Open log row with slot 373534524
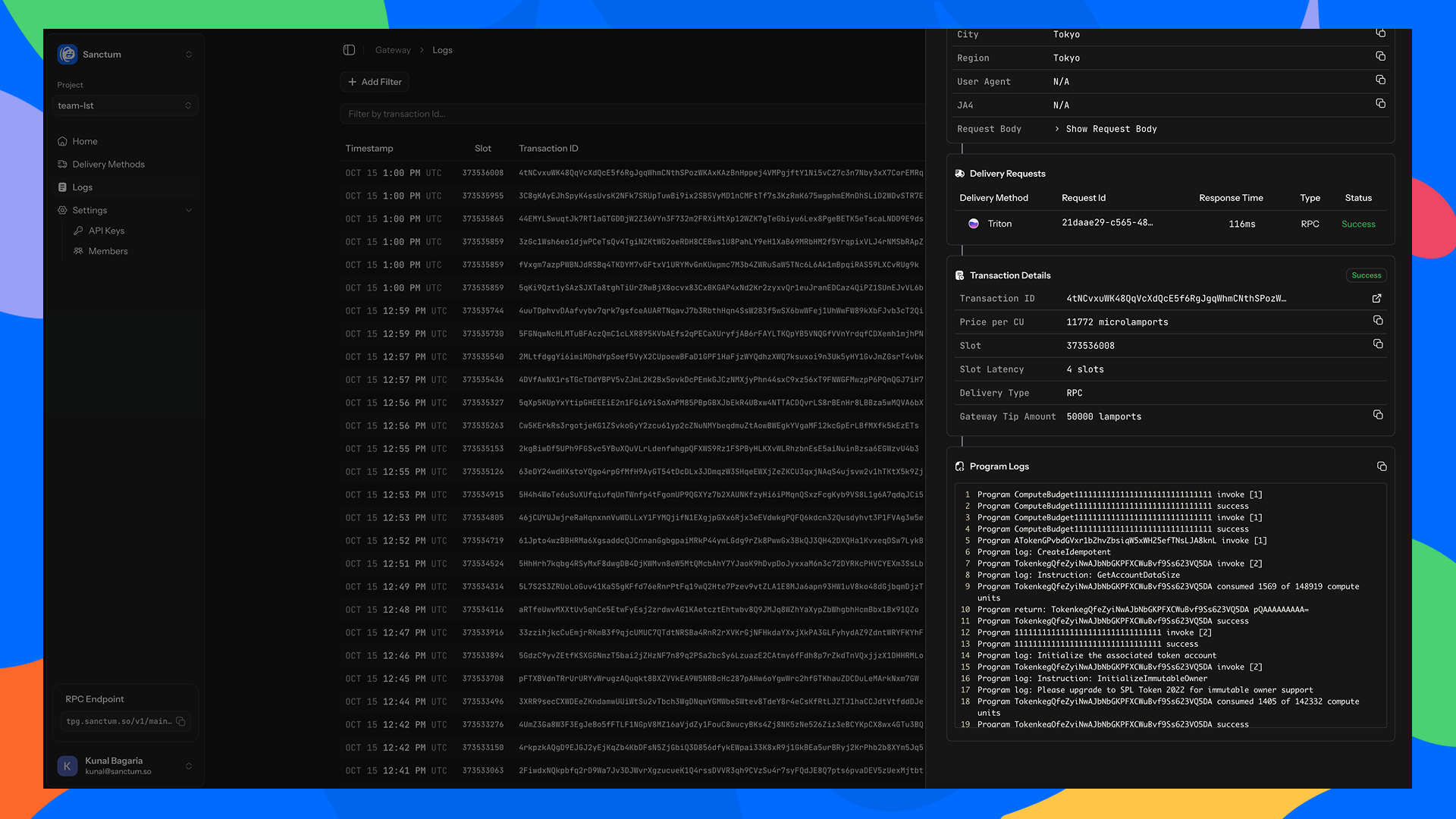1456x819 pixels. click(x=632, y=563)
